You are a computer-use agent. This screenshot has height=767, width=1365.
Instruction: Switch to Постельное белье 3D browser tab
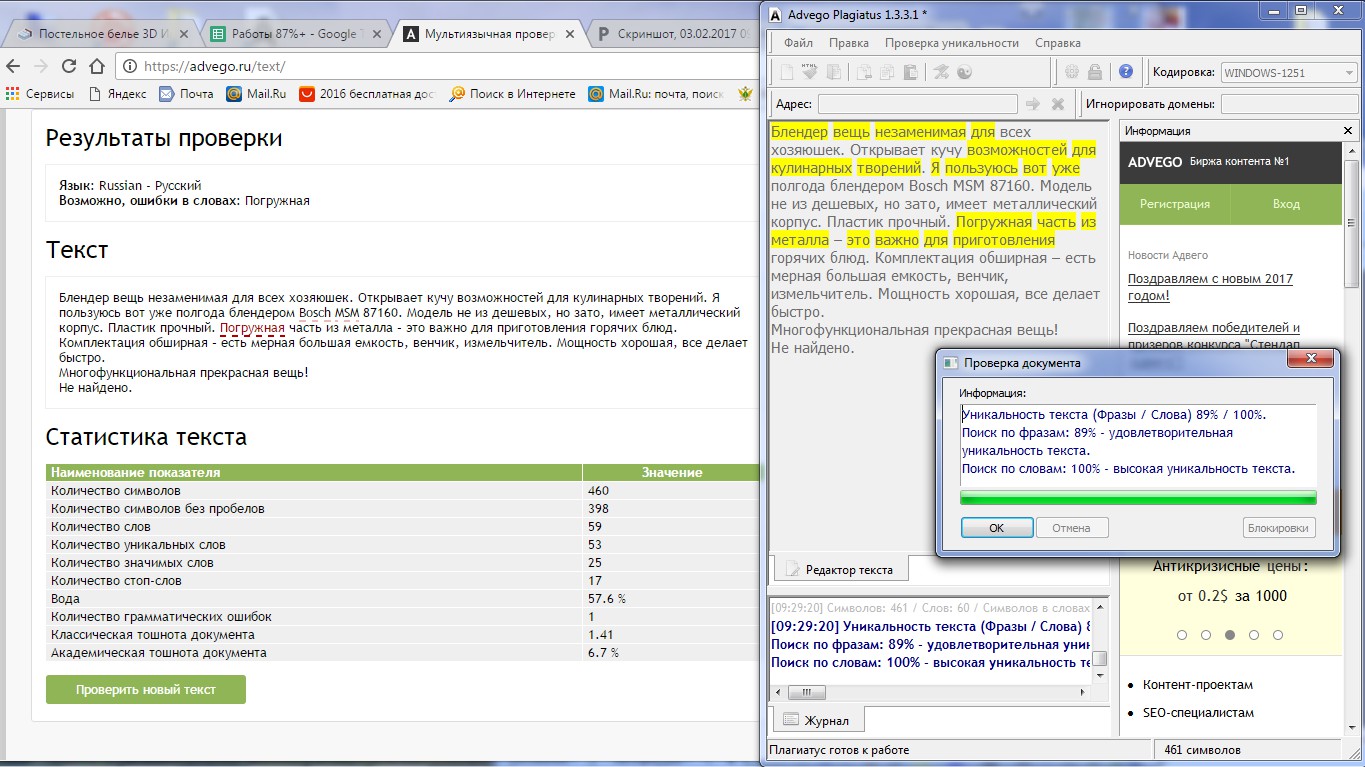[101, 34]
